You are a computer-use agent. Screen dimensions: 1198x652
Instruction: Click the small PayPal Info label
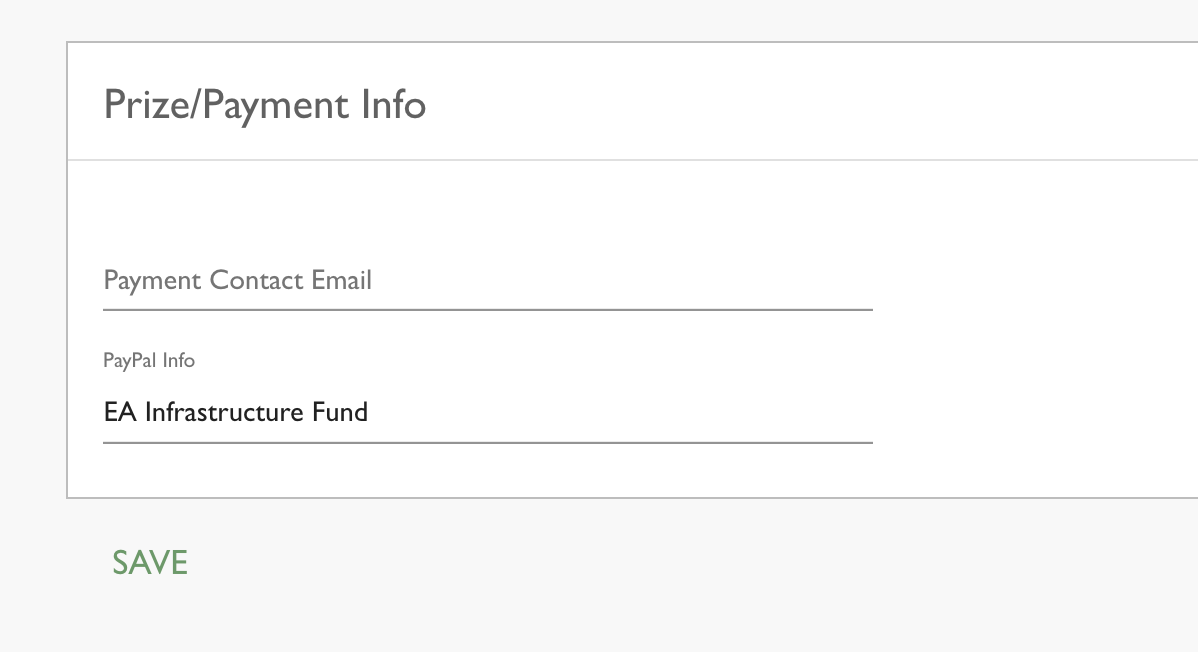tap(149, 360)
